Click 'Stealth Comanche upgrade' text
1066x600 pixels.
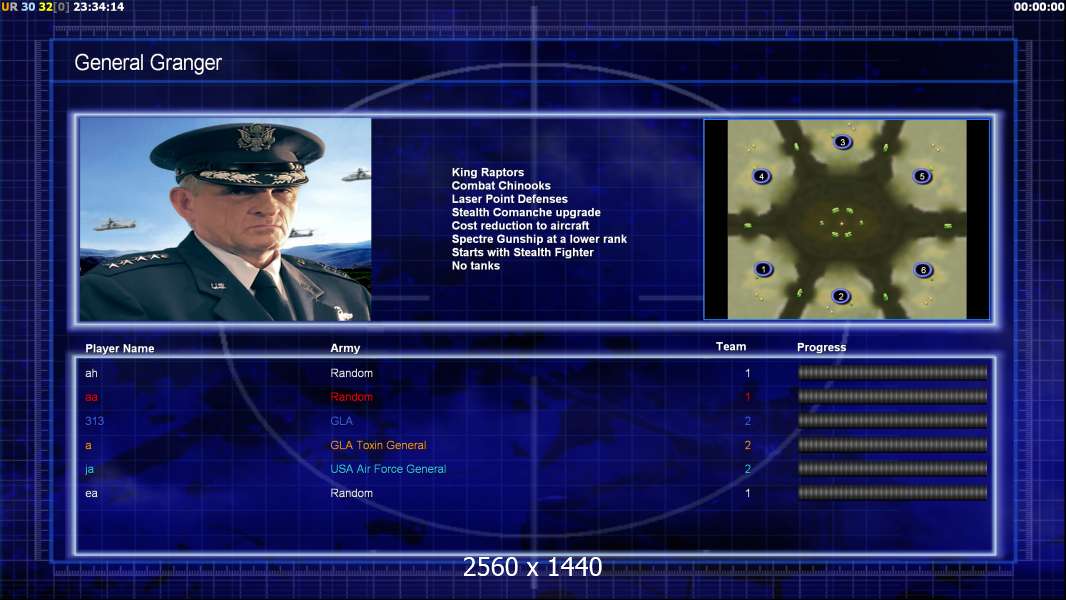[526, 212]
